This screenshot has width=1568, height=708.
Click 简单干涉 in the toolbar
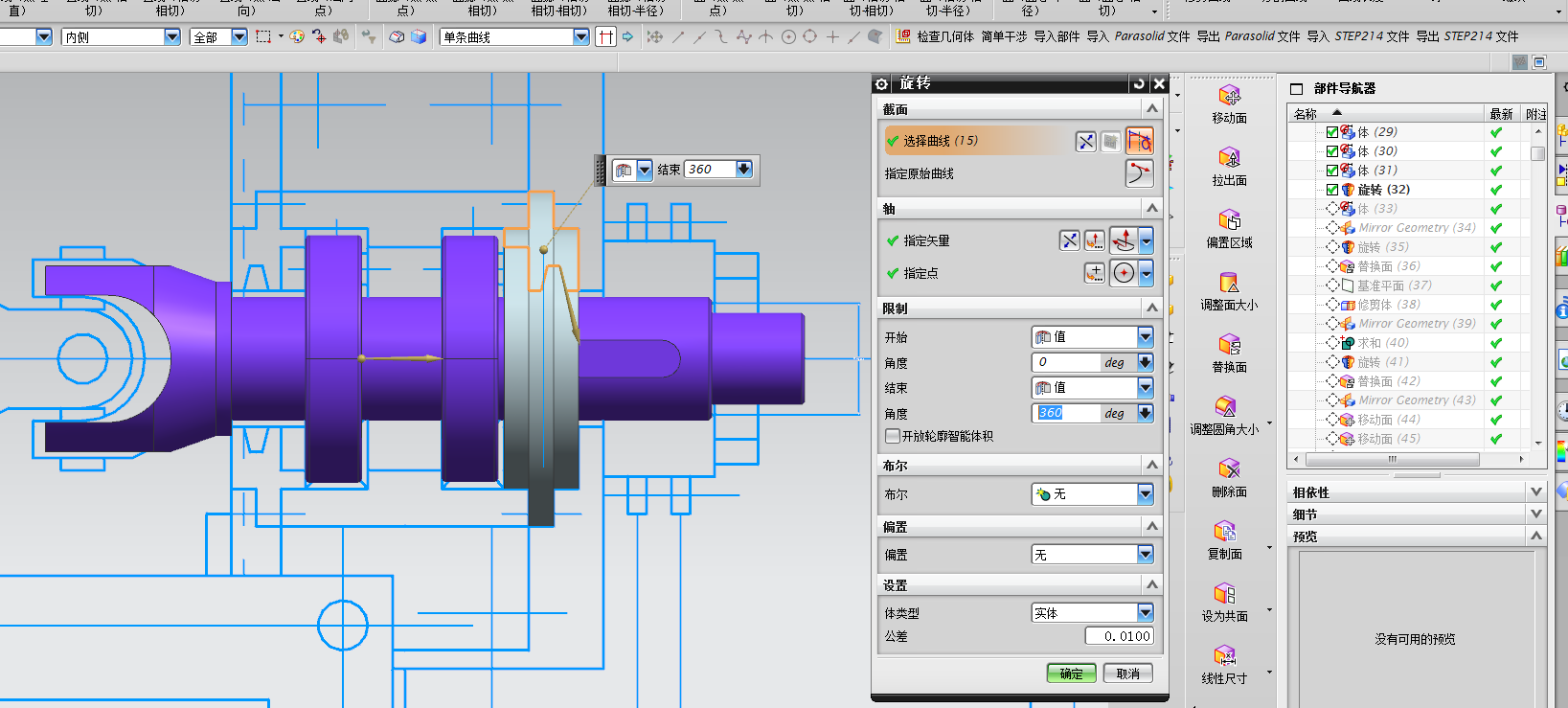1004,36
